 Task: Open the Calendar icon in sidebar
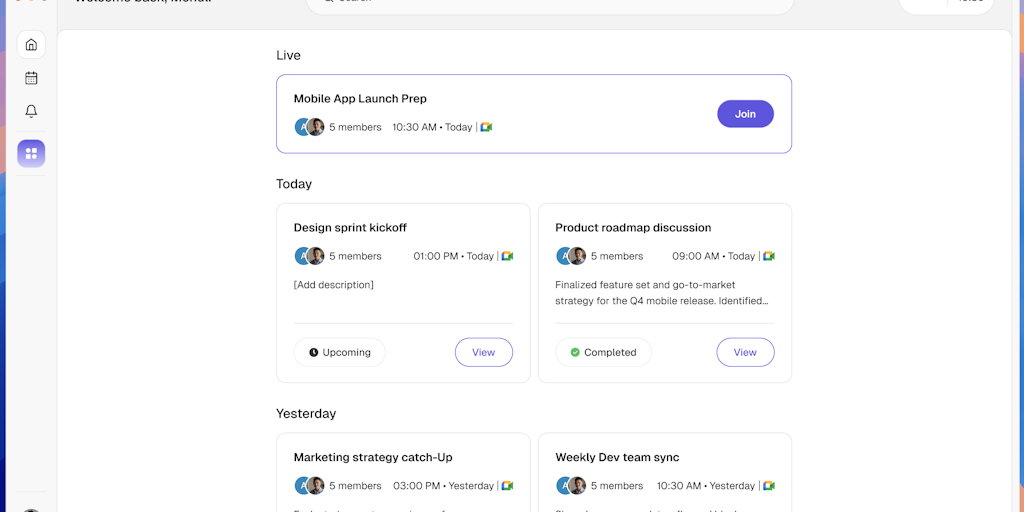[x=31, y=78]
